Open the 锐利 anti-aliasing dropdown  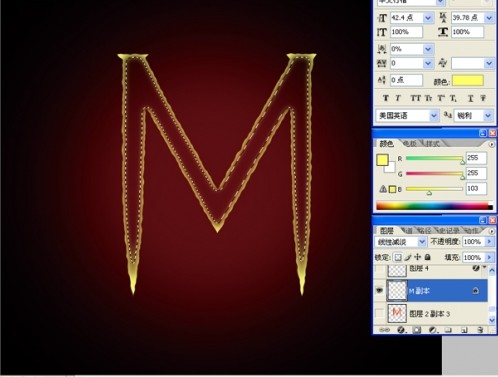pos(488,116)
